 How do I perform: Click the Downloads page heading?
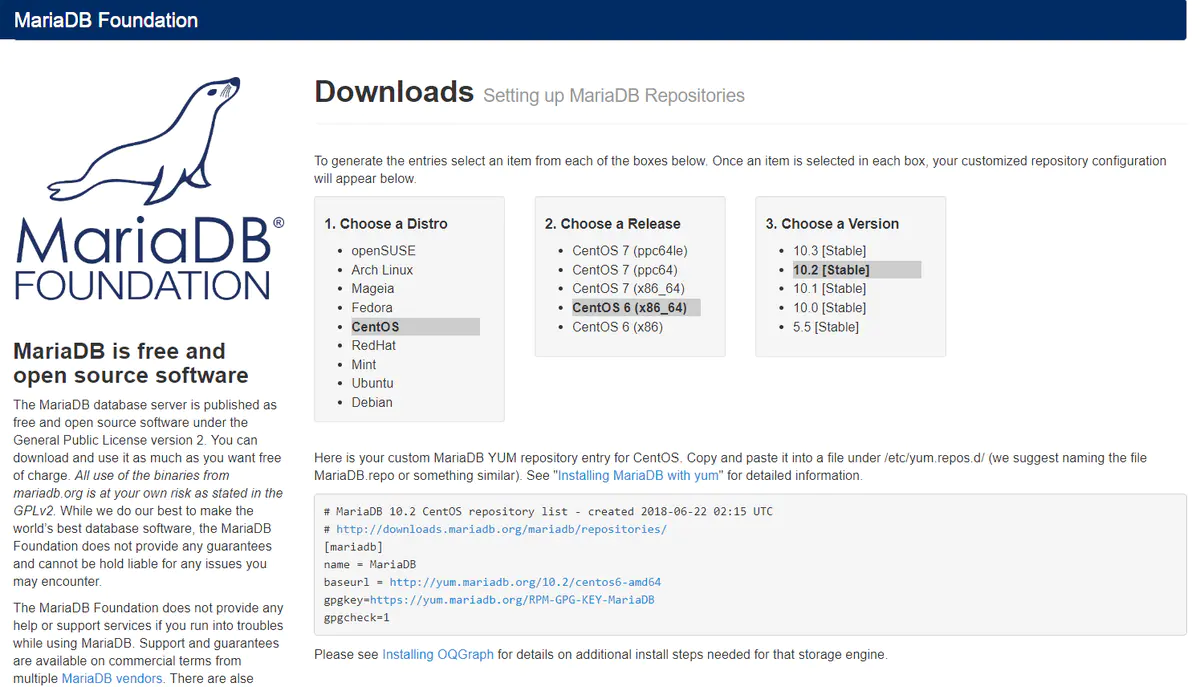(394, 92)
